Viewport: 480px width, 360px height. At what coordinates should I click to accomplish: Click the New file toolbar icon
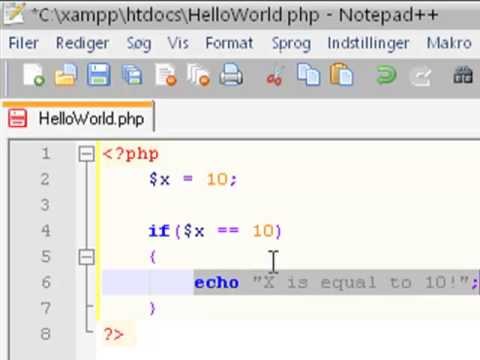(34, 75)
